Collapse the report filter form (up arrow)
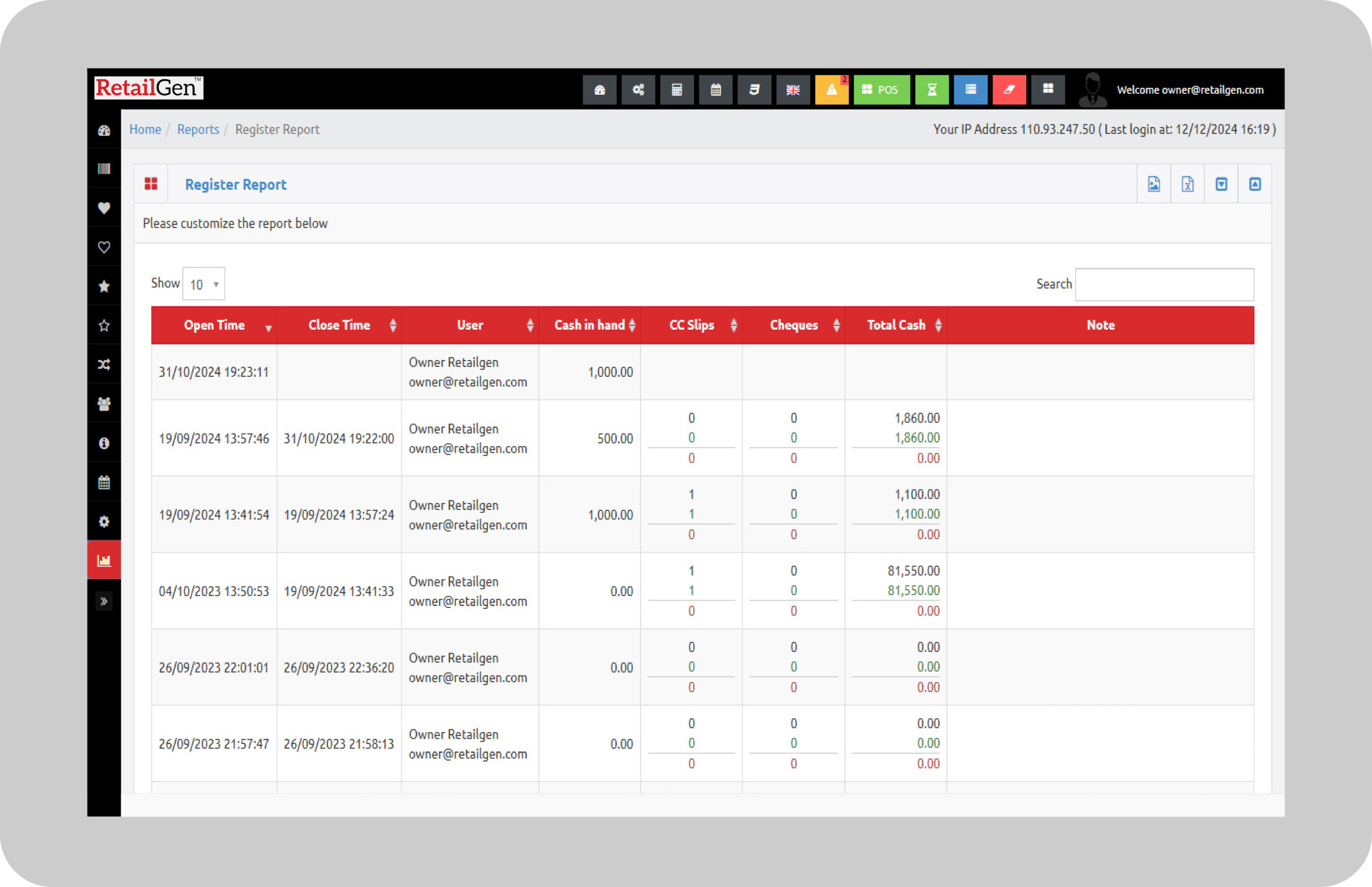This screenshot has height=887, width=1372. pos(1255,184)
